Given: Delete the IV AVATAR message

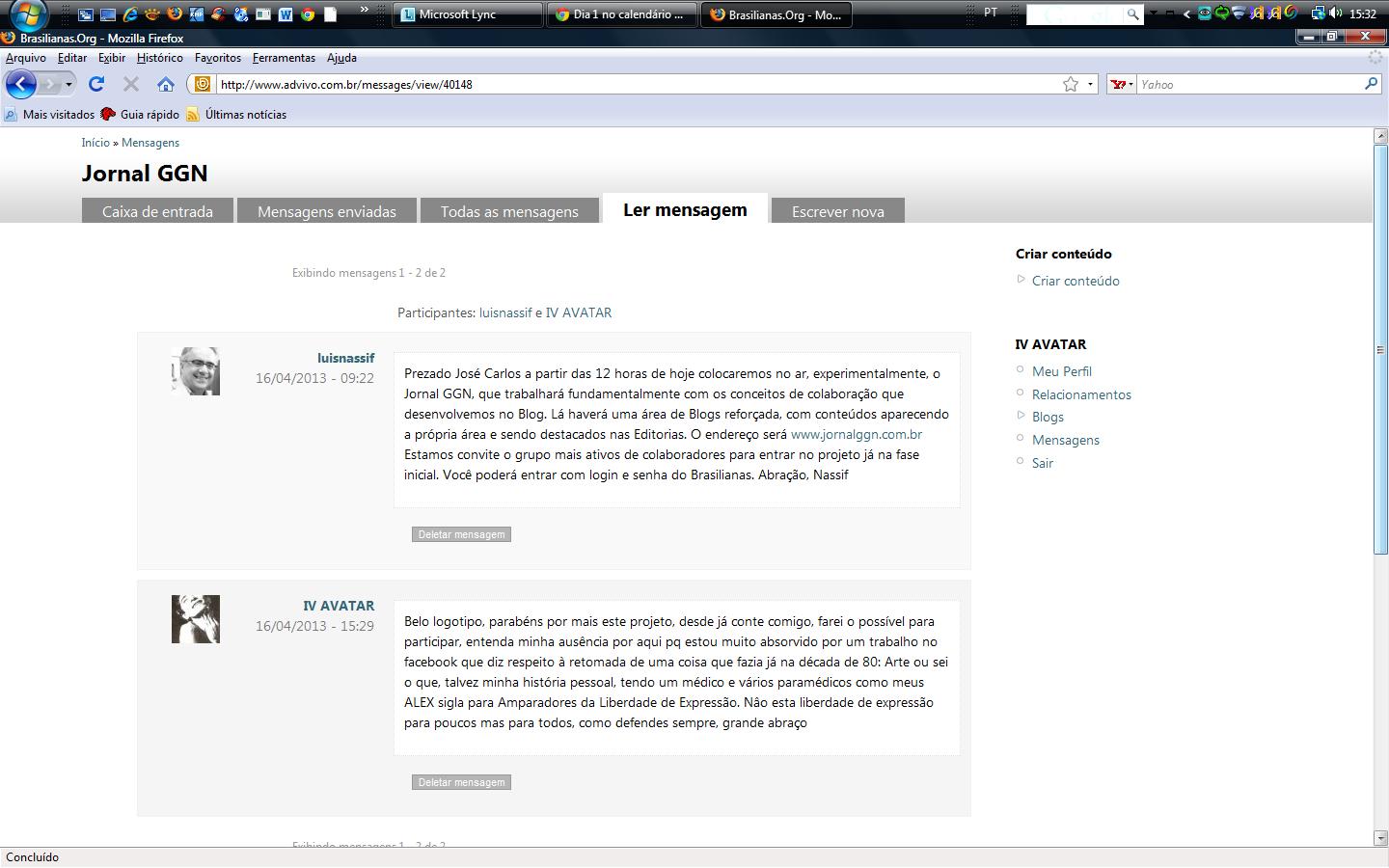Looking at the screenshot, I should click(x=461, y=782).
